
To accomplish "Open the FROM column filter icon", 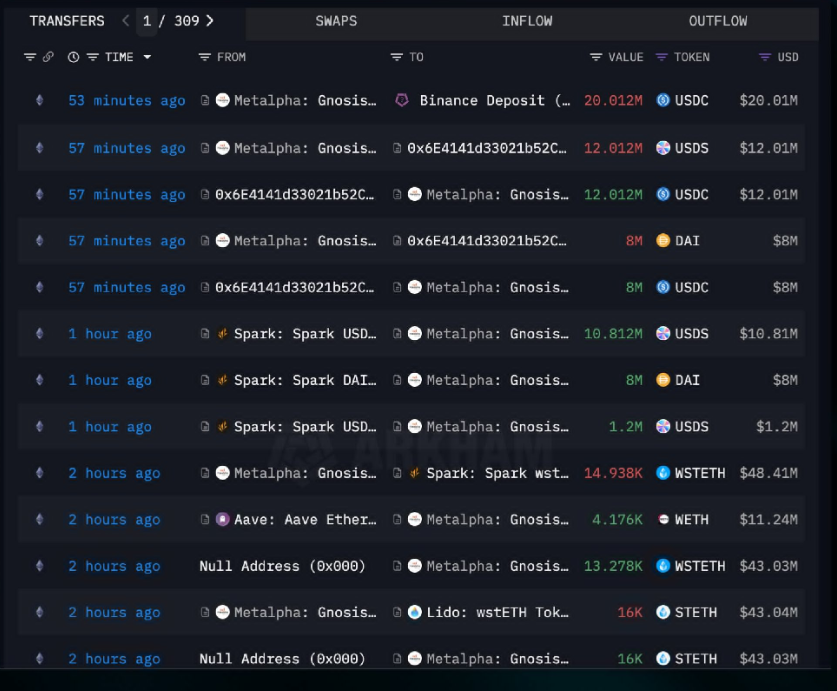I will point(204,57).
